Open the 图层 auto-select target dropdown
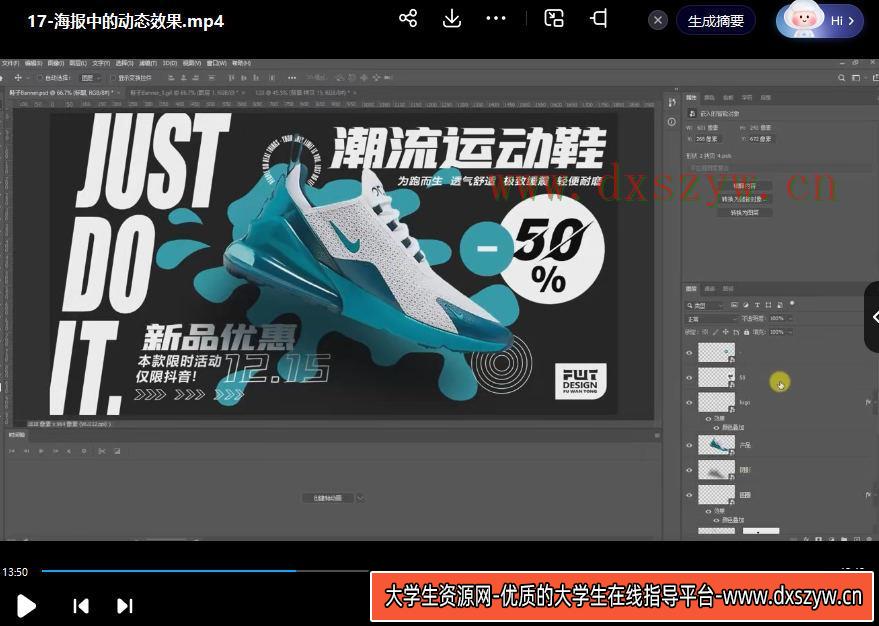 pos(90,78)
